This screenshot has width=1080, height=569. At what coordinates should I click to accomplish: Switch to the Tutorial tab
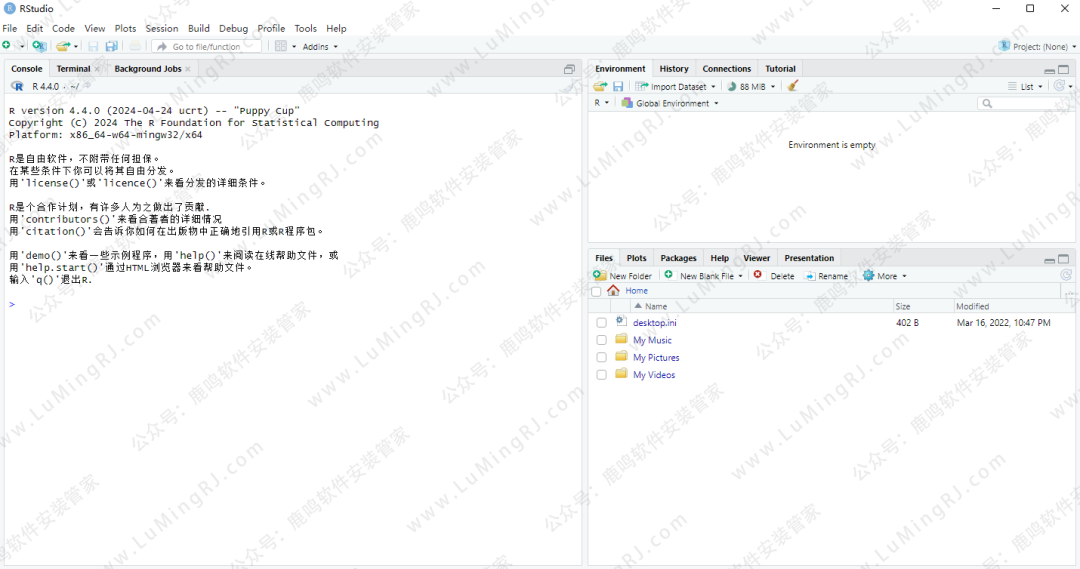coord(780,69)
